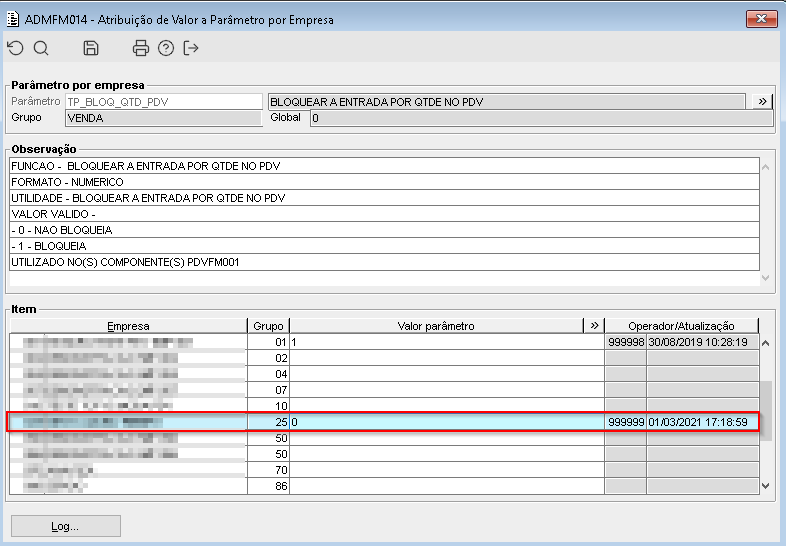
Task: Select the line - 1 - BLOQUEIA
Action: 384,246
